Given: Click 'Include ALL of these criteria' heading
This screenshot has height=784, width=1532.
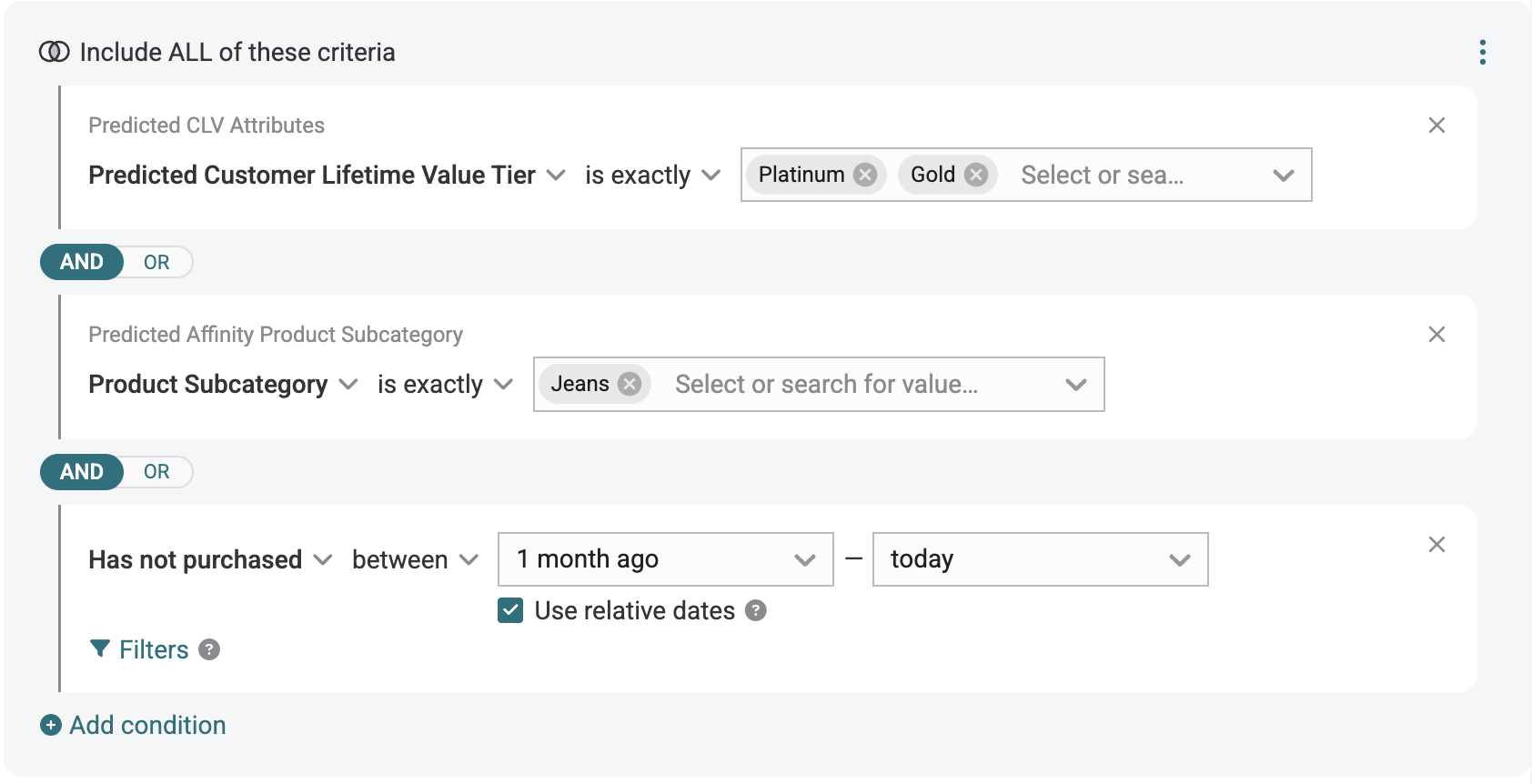Looking at the screenshot, I should click(237, 52).
